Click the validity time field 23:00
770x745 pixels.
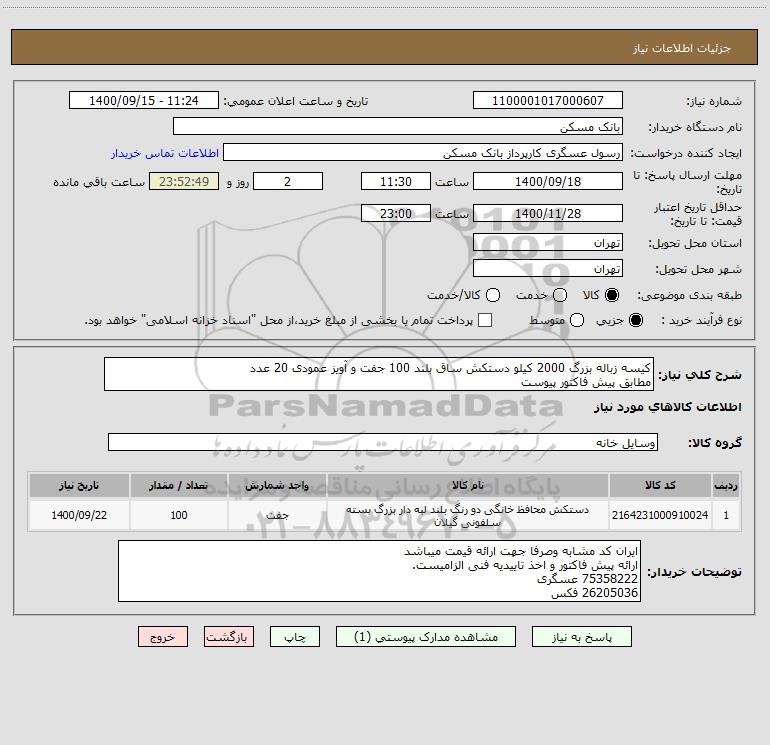pyautogui.click(x=396, y=213)
